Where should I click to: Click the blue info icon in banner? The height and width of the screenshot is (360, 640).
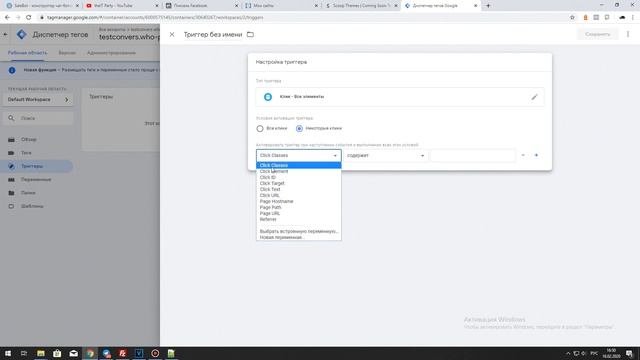[12, 70]
